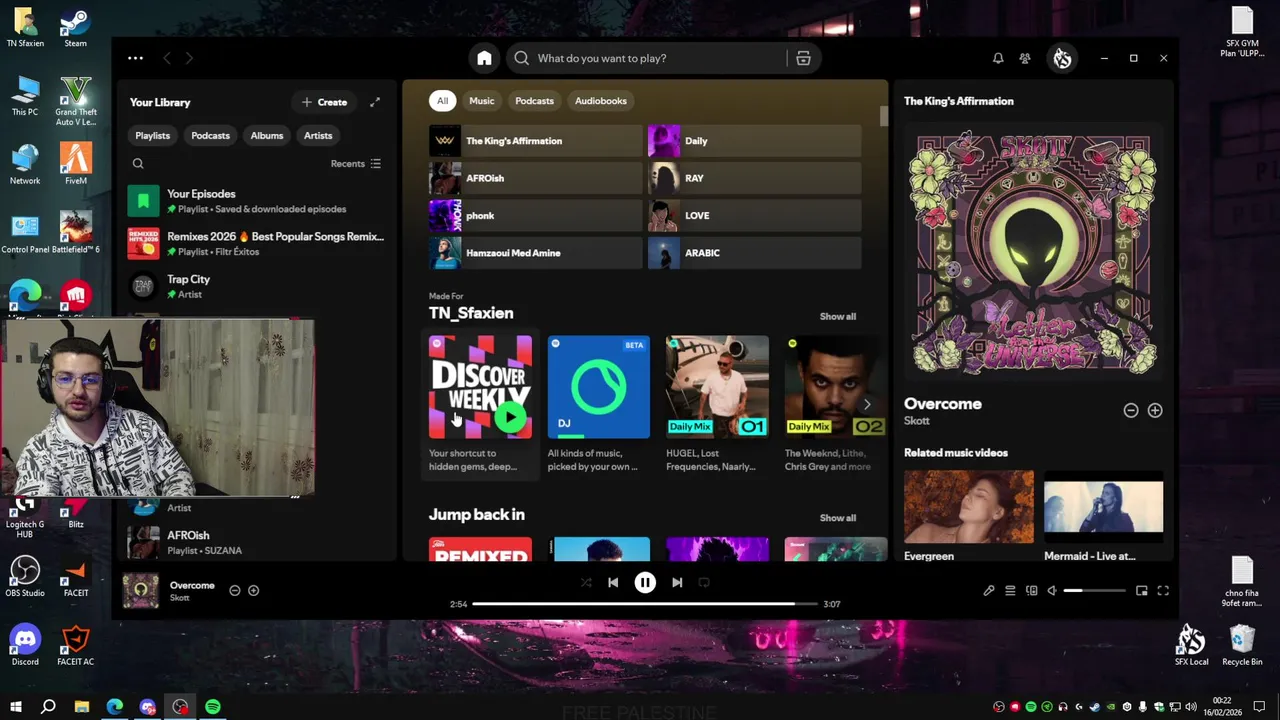The width and height of the screenshot is (1280, 720).
Task: Open the Queue icon
Action: pyautogui.click(x=1010, y=591)
